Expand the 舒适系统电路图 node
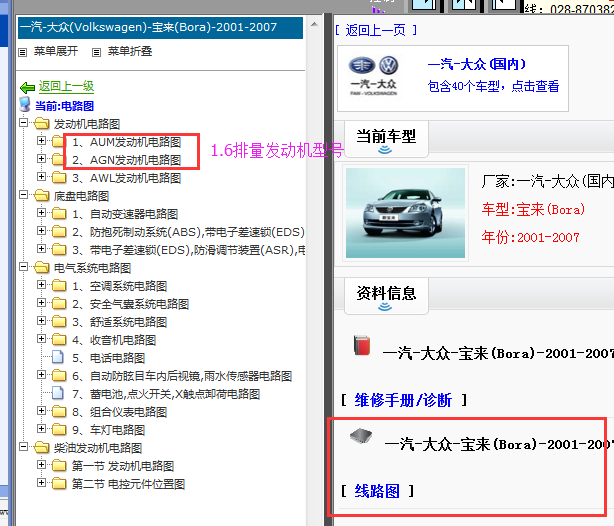The image size is (614, 526). click(41, 320)
